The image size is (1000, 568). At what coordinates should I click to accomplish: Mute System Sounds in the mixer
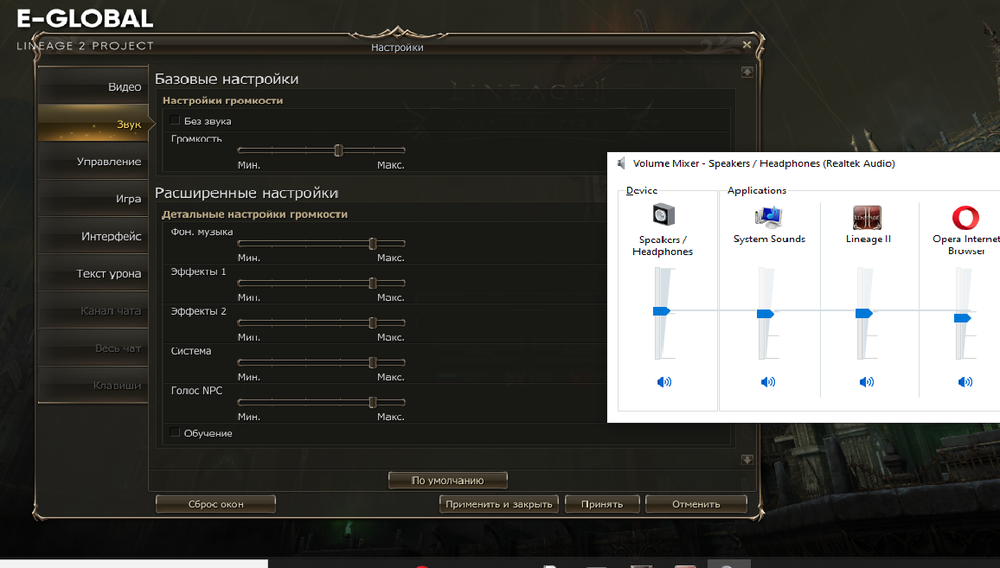[768, 382]
